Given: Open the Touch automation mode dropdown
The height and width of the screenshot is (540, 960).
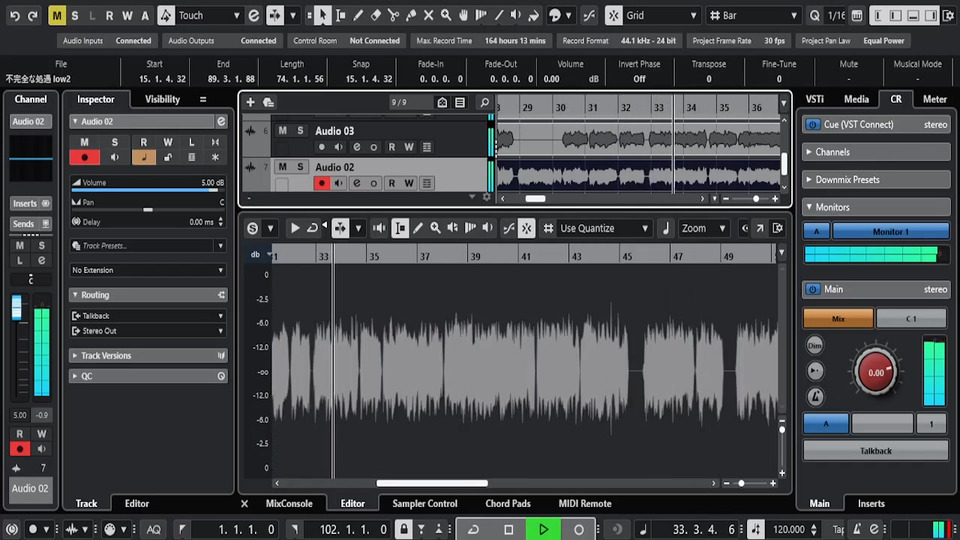Looking at the screenshot, I should [x=207, y=16].
